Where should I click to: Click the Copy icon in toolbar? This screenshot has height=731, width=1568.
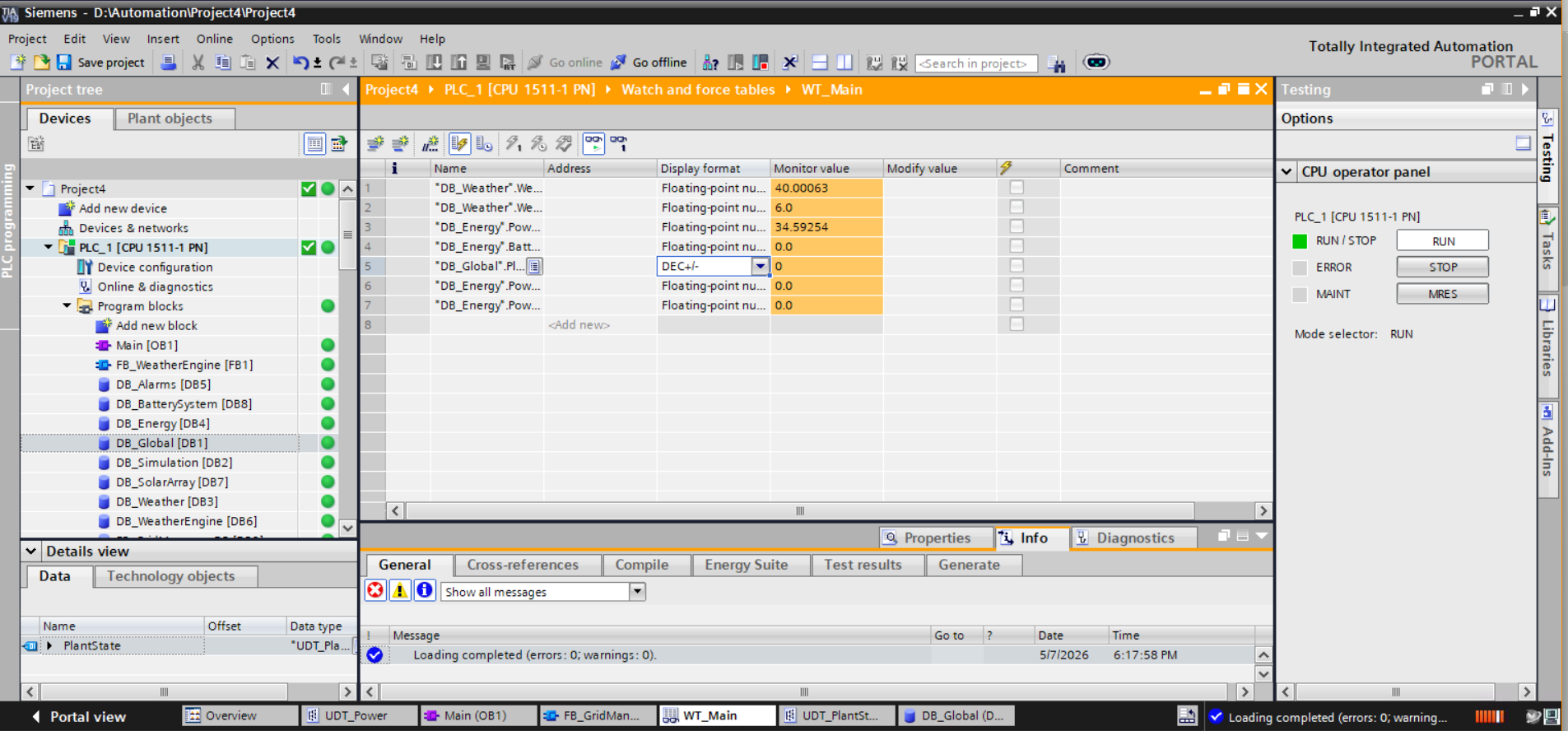(222, 62)
